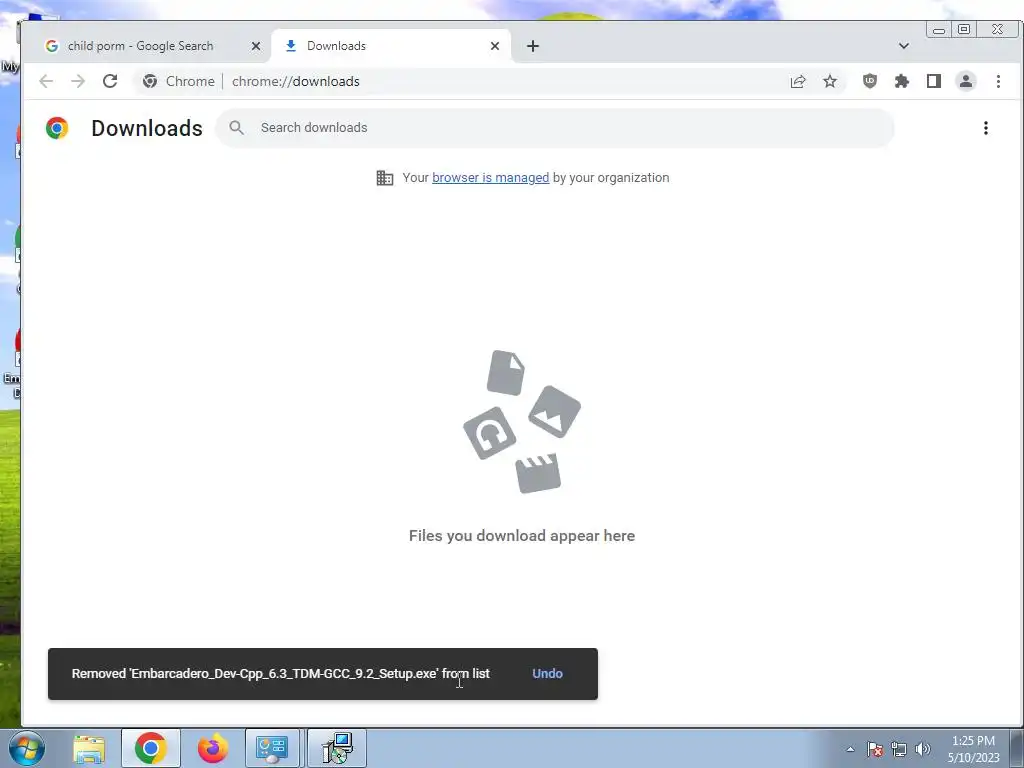1024x768 pixels.
Task: Open network status tray icon
Action: pyautogui.click(x=899, y=749)
